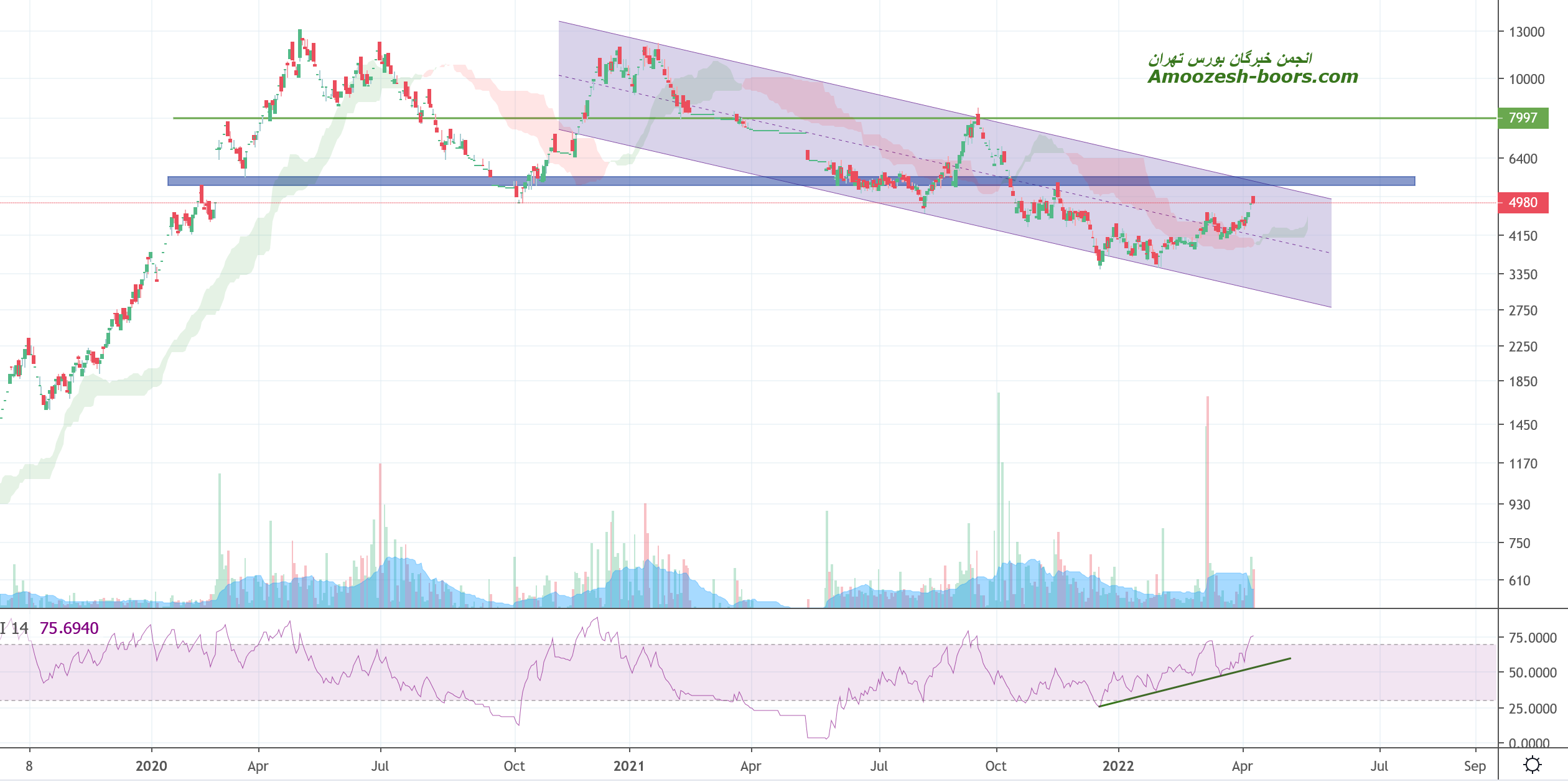1568x782 pixels.
Task: Click the Oct label before 2022
Action: pos(996,766)
